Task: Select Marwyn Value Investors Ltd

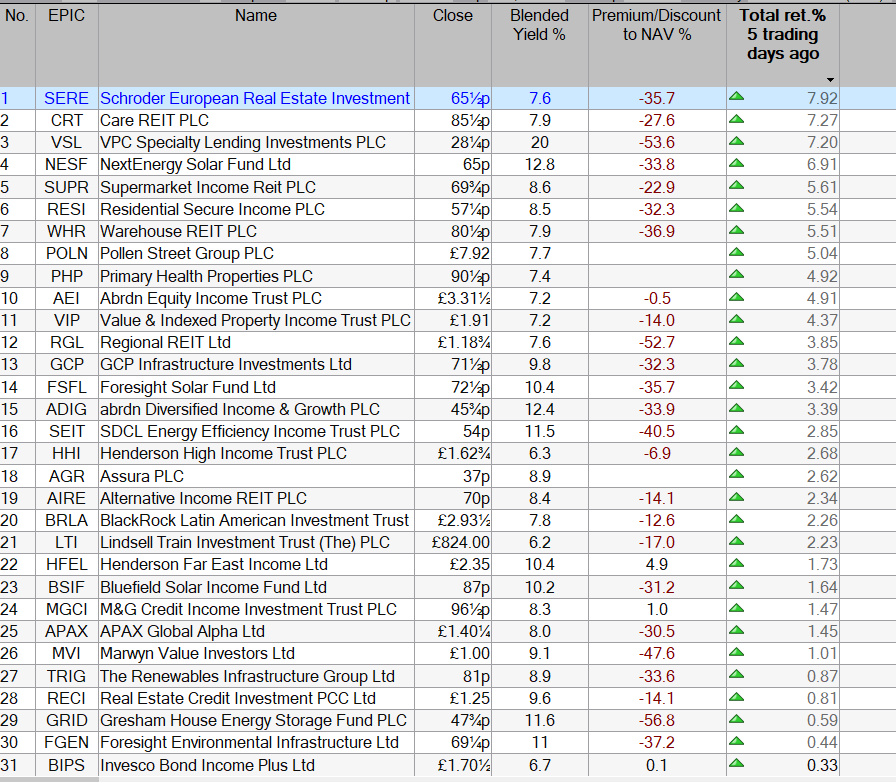Action: point(197,653)
